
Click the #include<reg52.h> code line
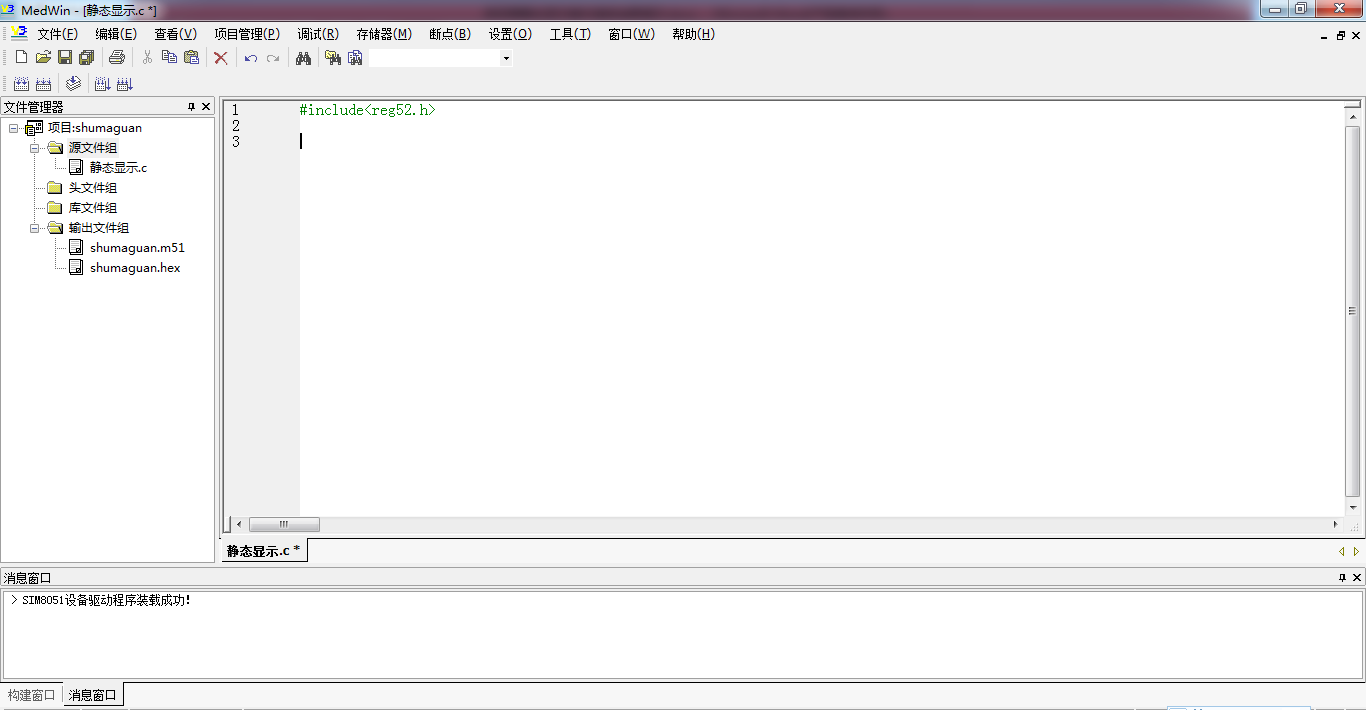pos(367,110)
